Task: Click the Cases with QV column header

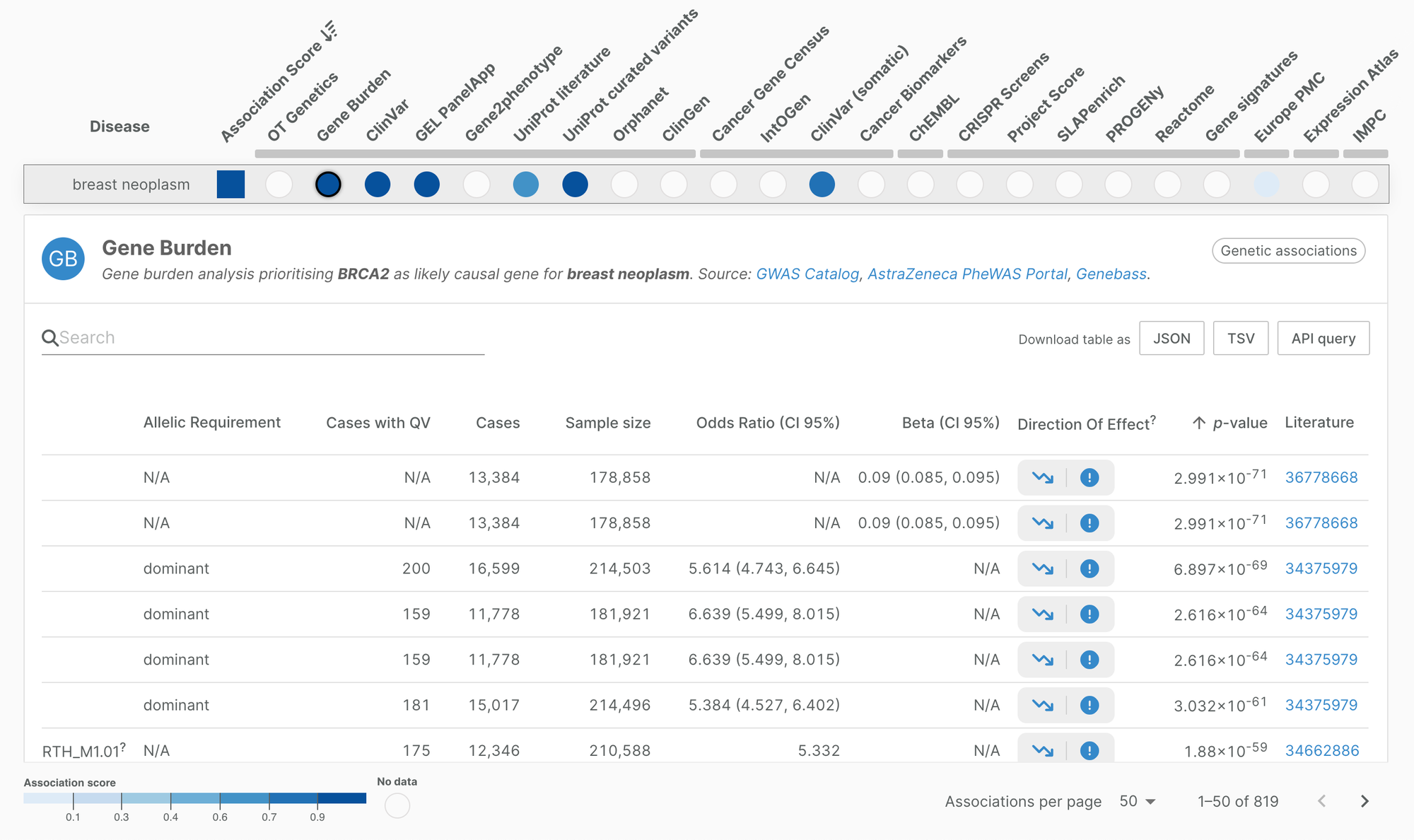Action: (378, 423)
